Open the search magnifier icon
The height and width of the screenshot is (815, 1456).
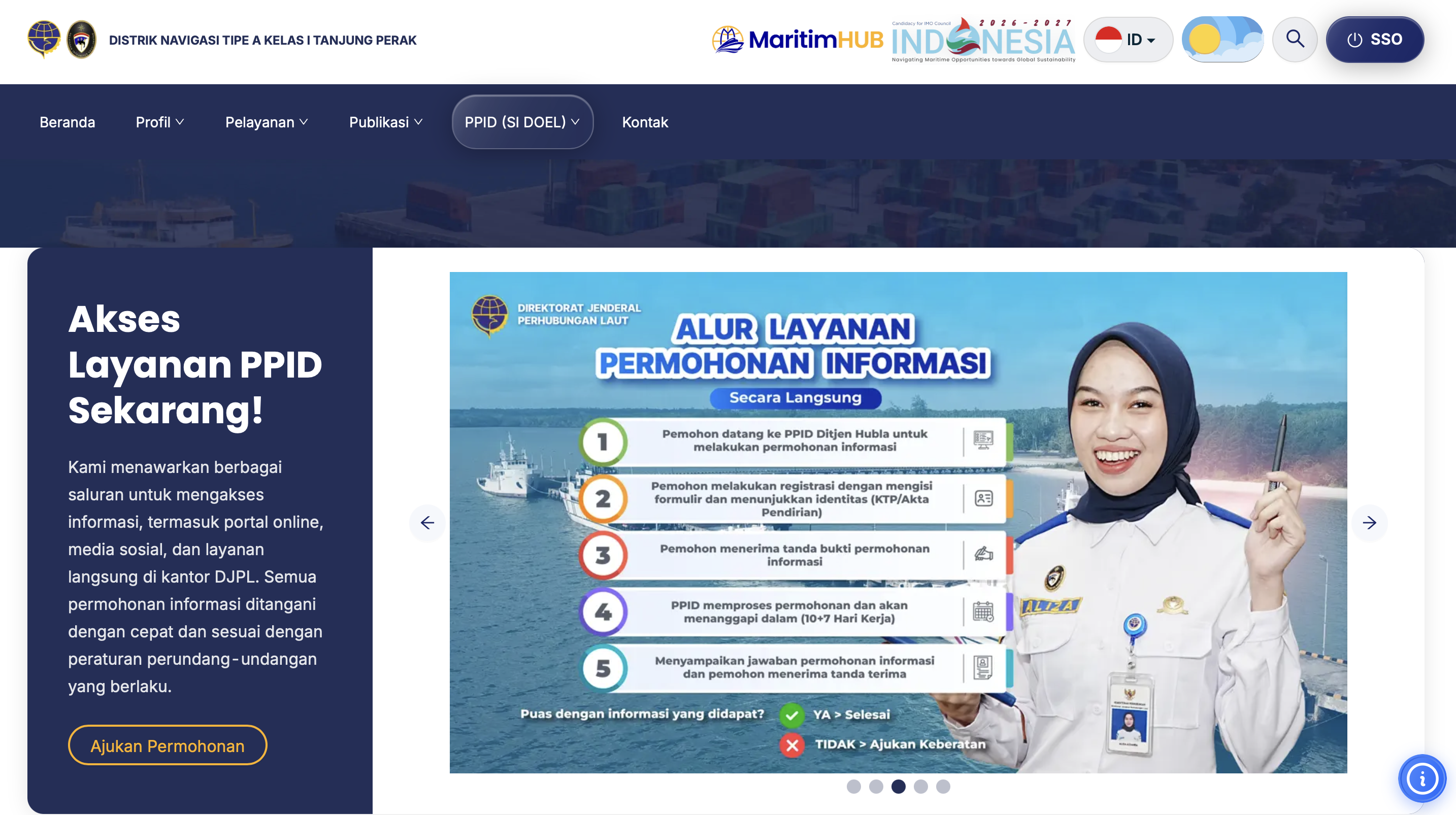tap(1295, 39)
